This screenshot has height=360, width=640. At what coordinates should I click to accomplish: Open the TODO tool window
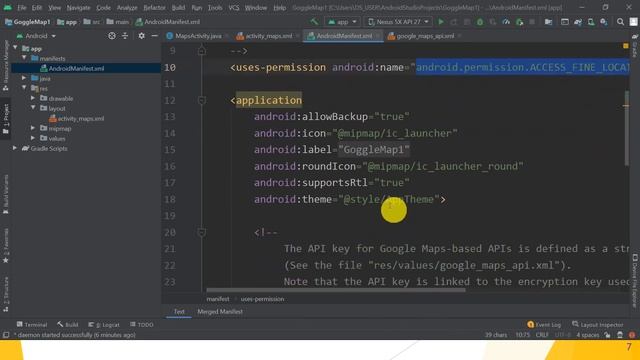(142, 324)
